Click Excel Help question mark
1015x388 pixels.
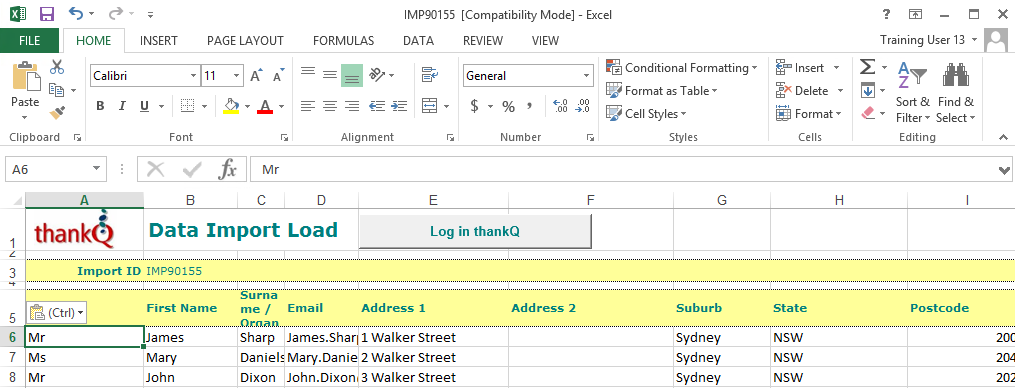886,14
